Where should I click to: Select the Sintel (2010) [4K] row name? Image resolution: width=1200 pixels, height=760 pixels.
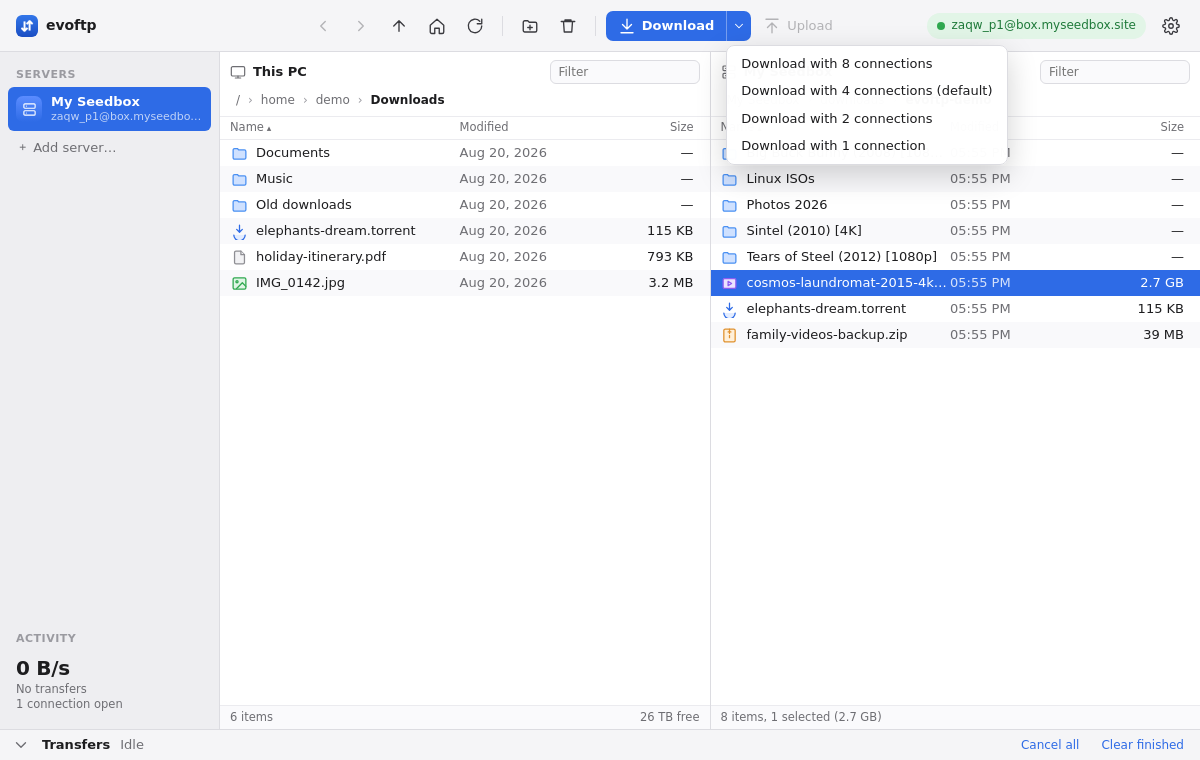[804, 231]
